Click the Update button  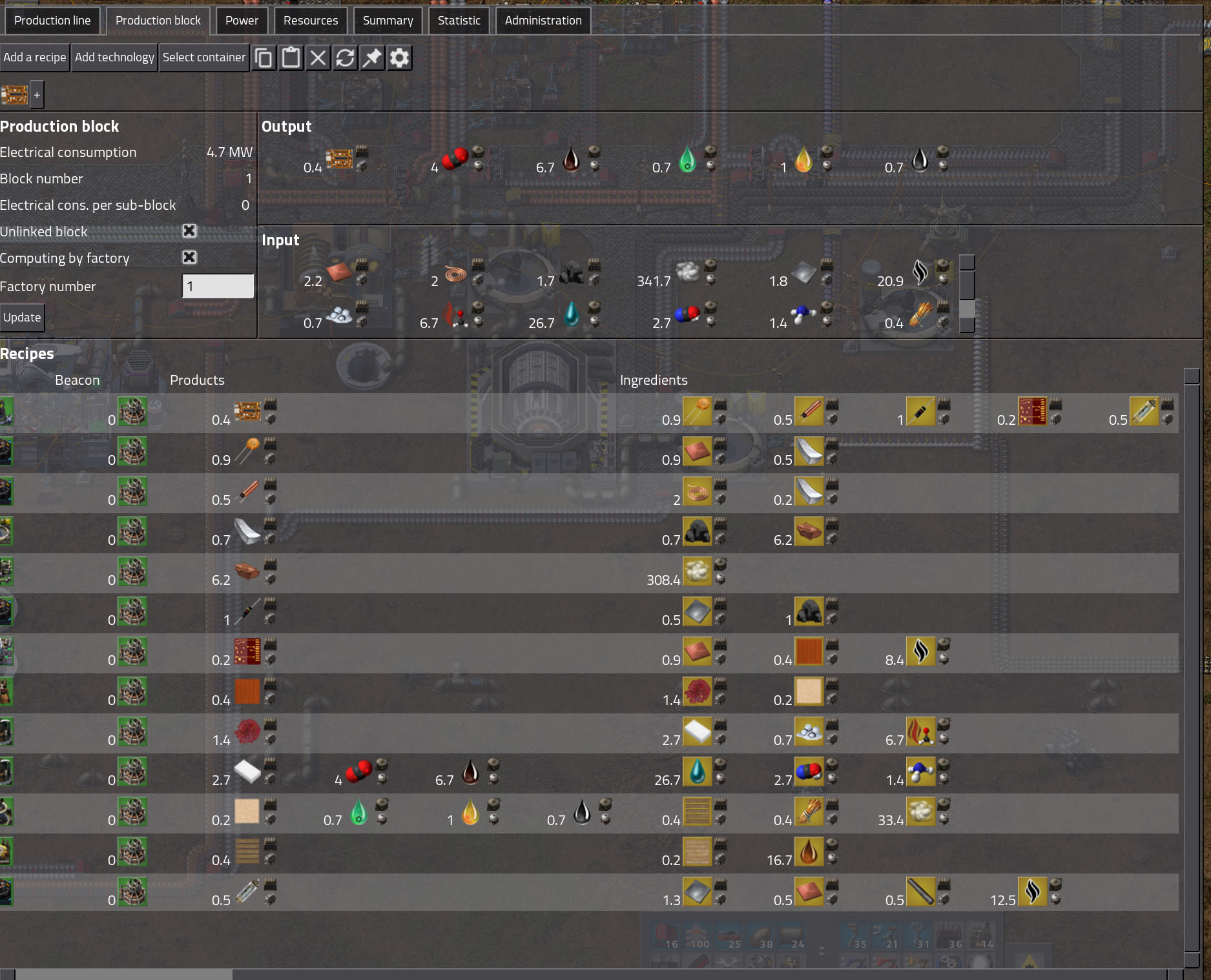pos(22,318)
